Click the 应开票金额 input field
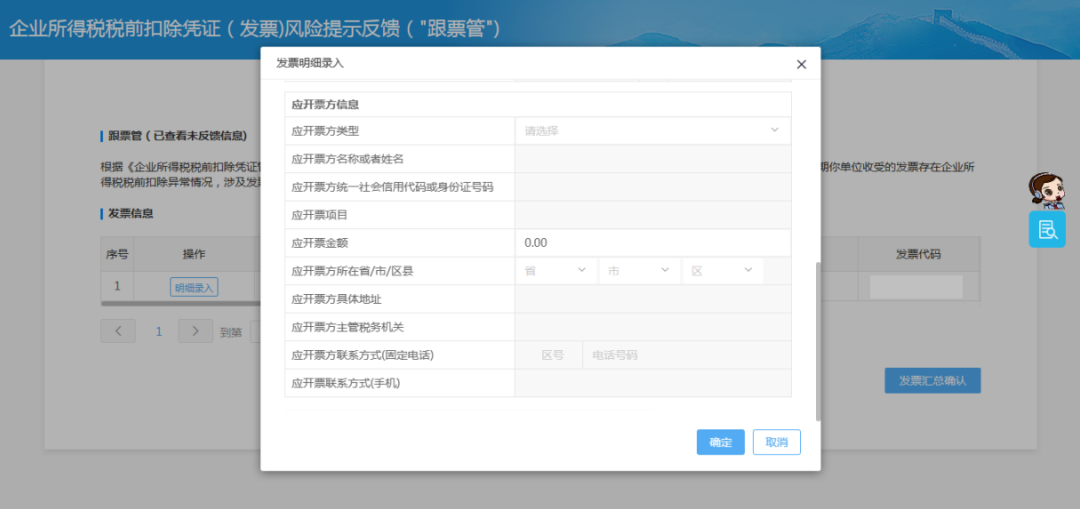1080x509 pixels. click(652, 242)
